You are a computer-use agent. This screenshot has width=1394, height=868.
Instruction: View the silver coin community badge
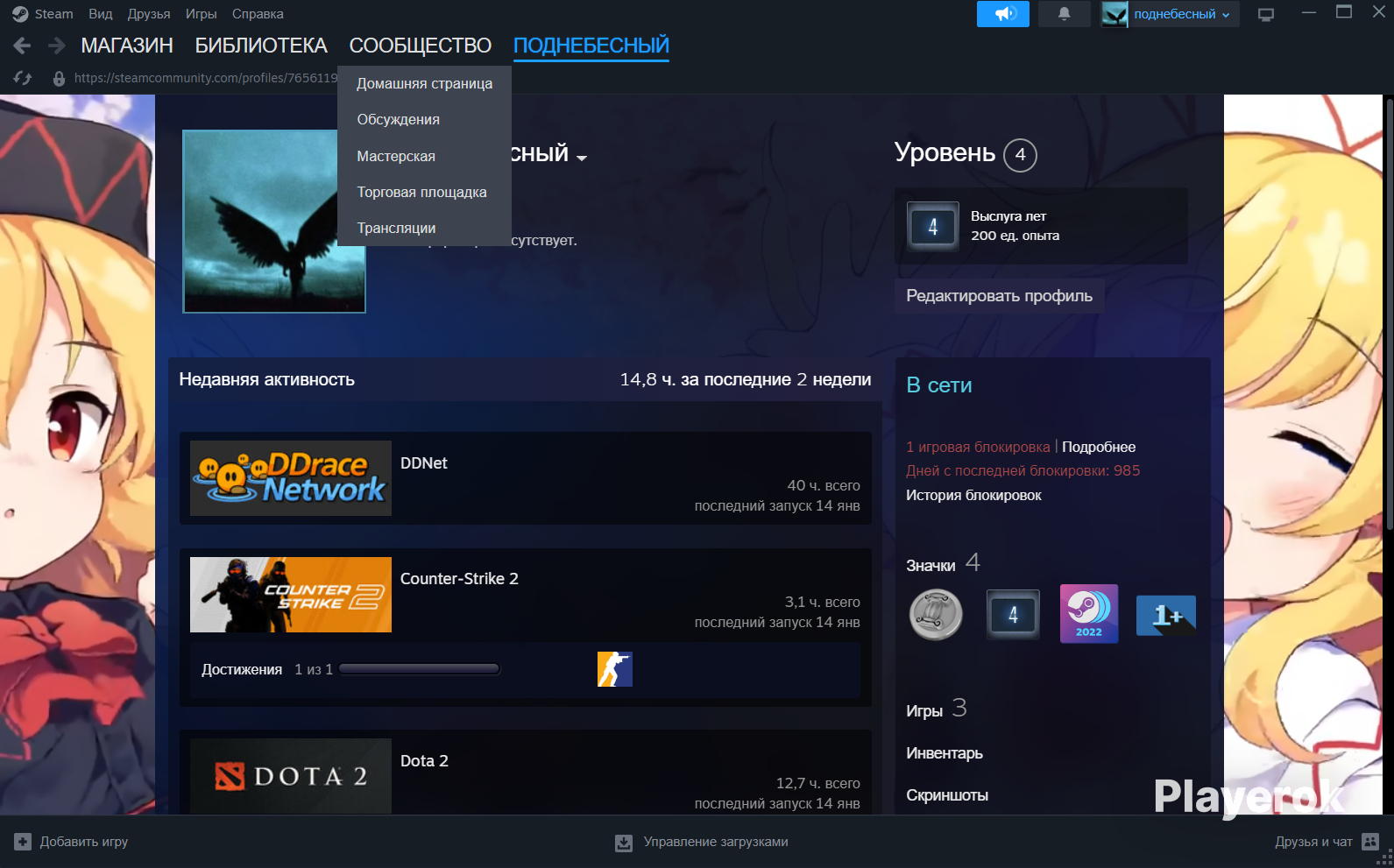pyautogui.click(x=936, y=614)
